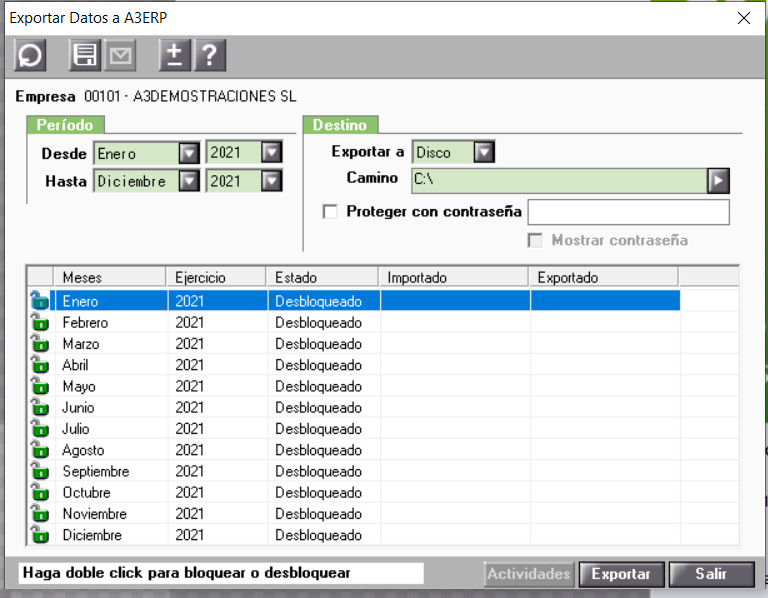Click the Camino path field
The height and width of the screenshot is (598, 768).
(x=559, y=180)
